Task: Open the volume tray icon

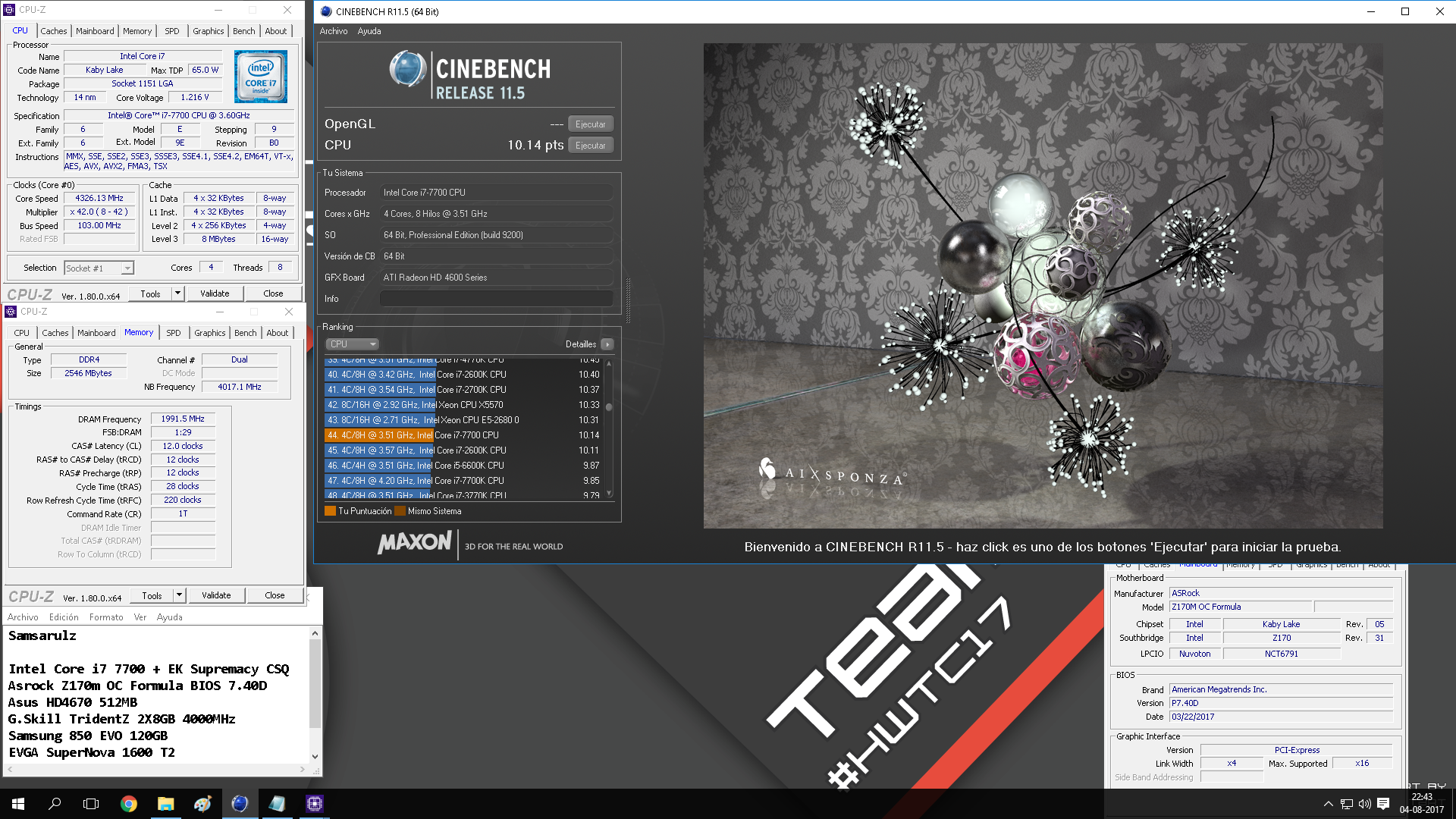Action: coord(1364,804)
